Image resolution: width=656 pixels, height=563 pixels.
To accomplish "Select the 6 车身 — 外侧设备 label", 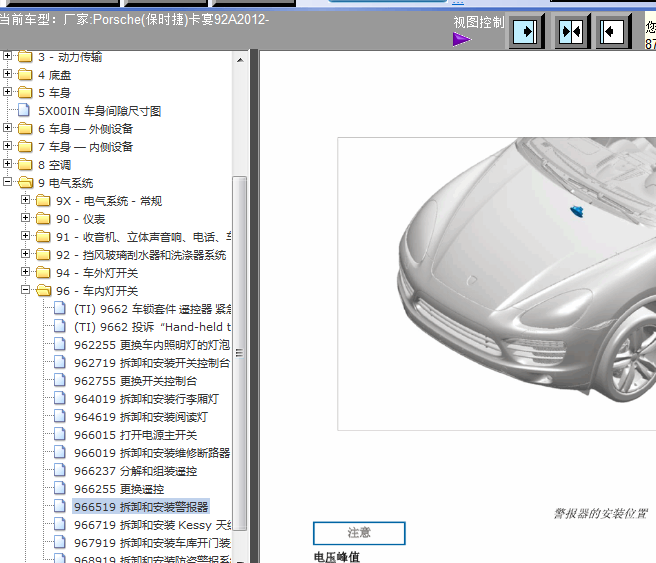I will click(85, 128).
